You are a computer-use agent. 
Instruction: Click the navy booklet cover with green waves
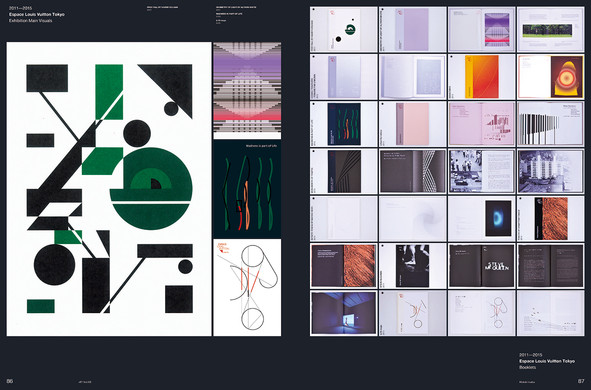click(x=344, y=124)
